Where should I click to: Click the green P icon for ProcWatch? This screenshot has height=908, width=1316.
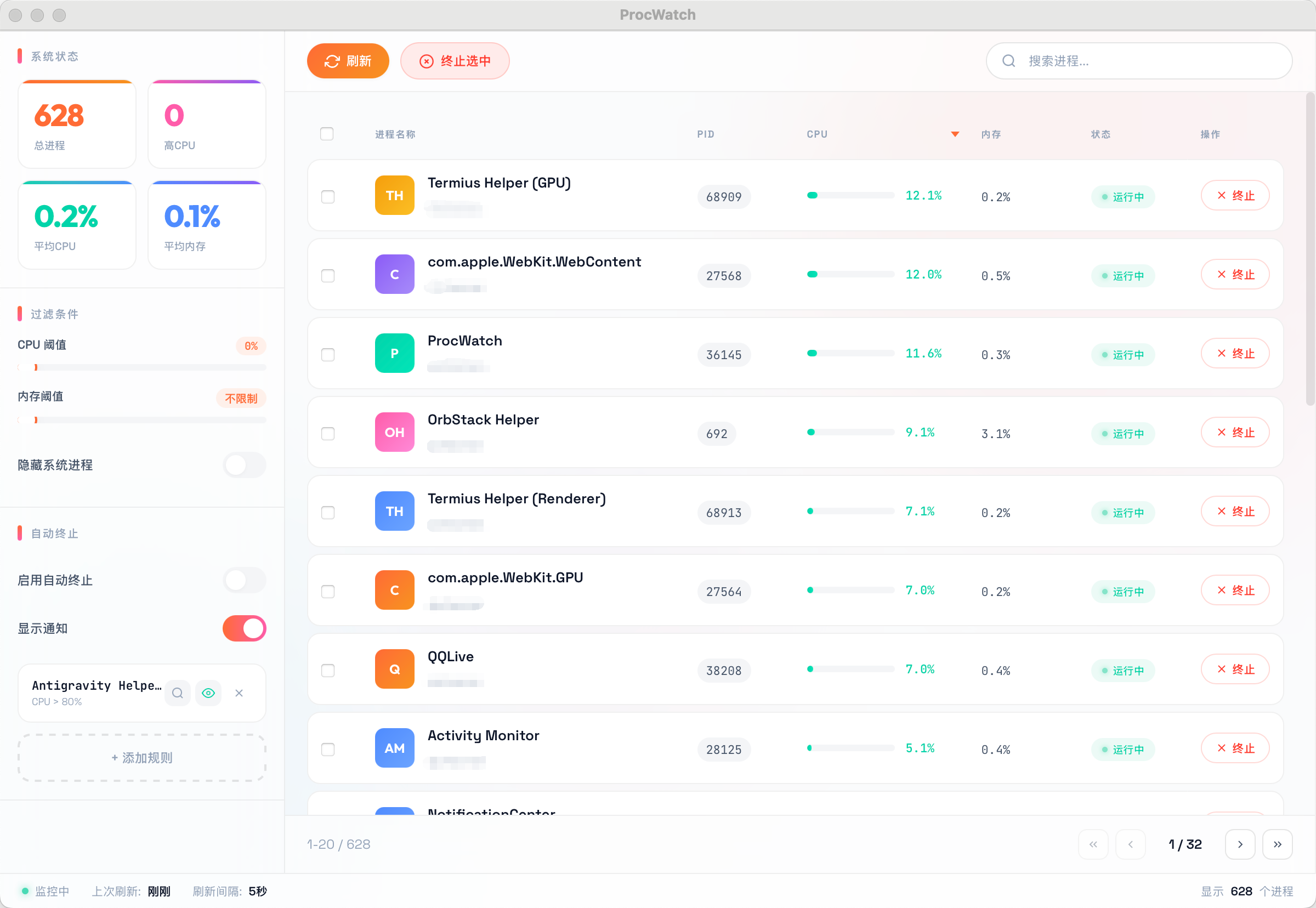click(x=394, y=353)
